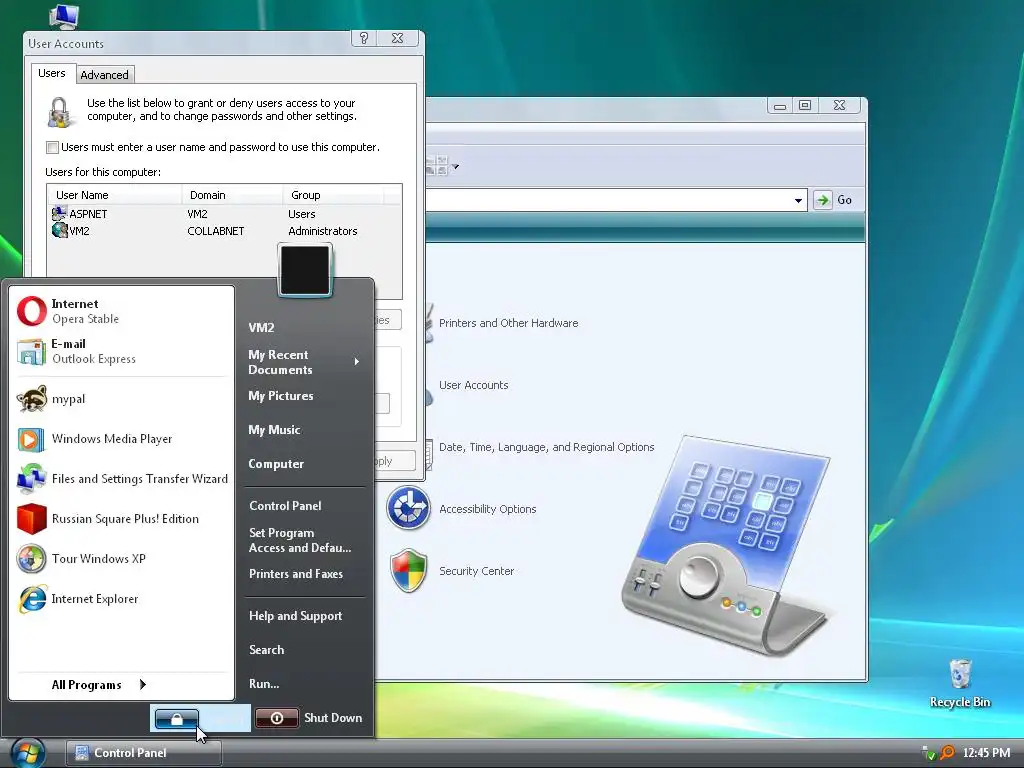Open the Start orb button
1024x768 pixels.
pos(27,753)
